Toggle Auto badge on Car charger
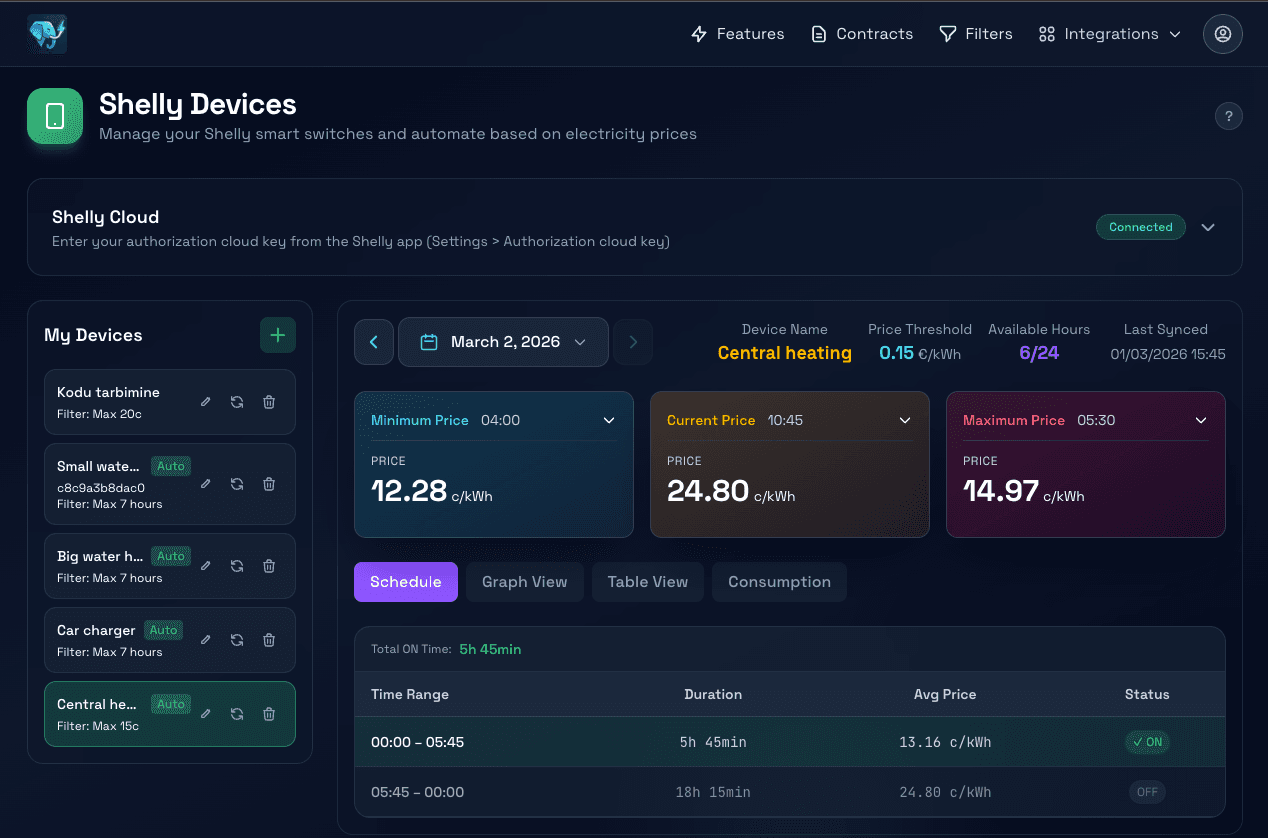 [x=163, y=630]
